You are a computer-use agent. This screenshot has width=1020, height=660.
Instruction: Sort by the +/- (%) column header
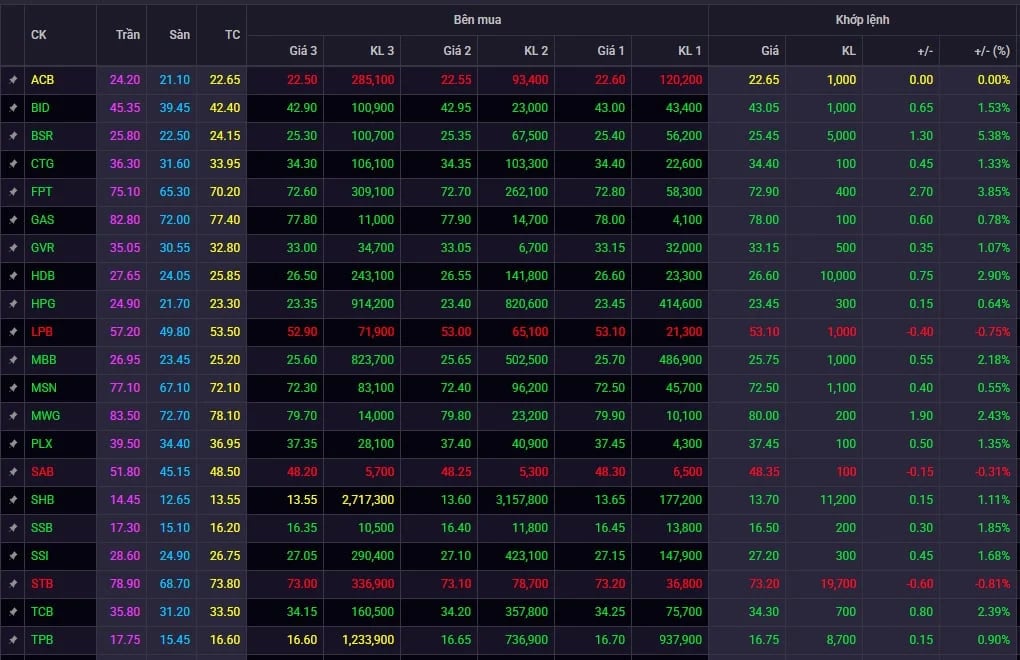pyautogui.click(x=991, y=51)
